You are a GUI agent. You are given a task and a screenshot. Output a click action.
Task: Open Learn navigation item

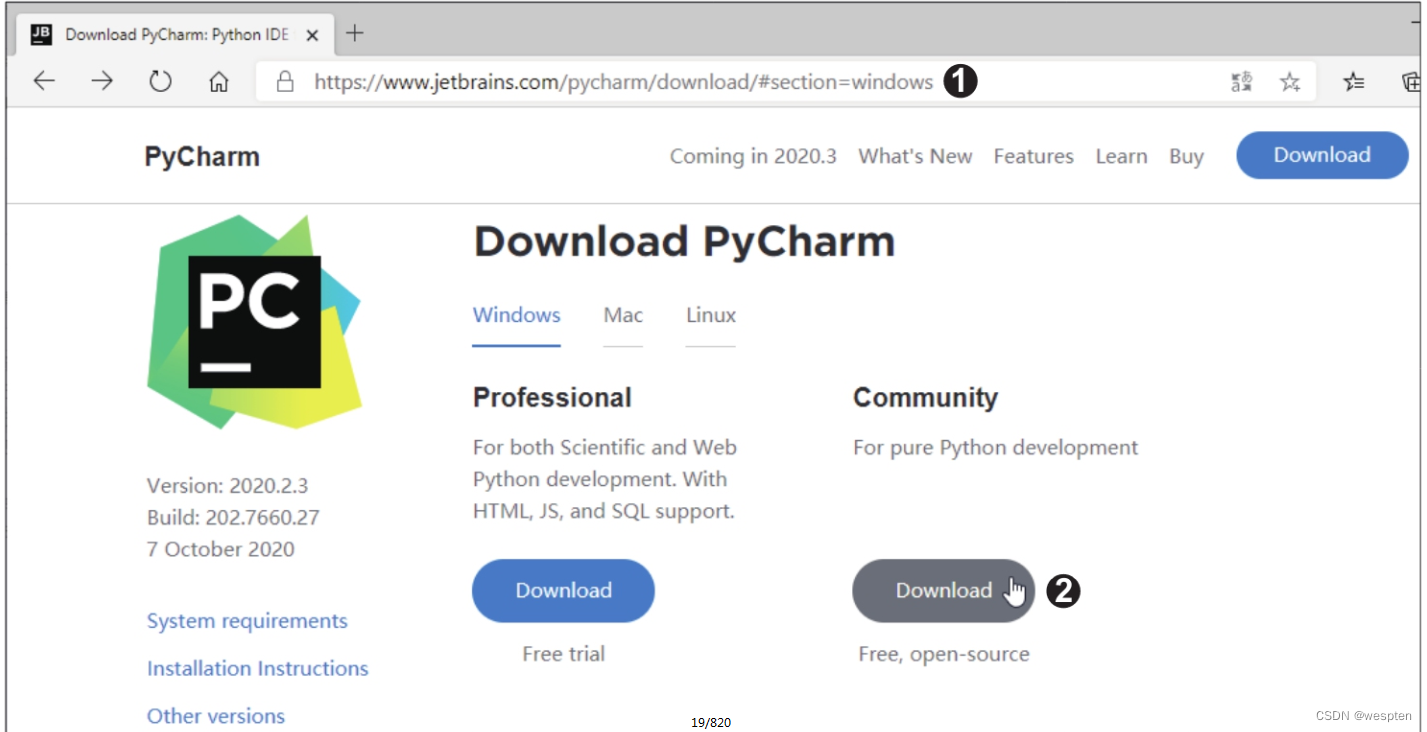point(1121,156)
